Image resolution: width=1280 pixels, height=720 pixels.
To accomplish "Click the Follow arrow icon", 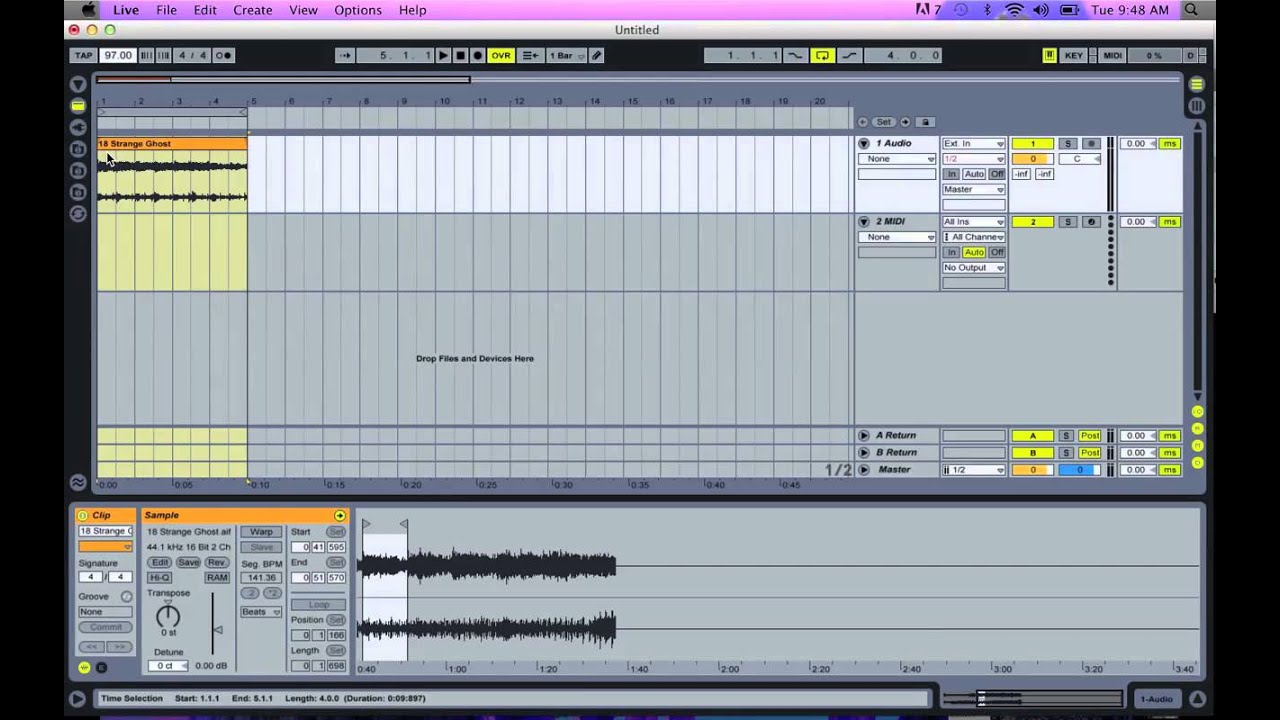I will coord(345,55).
